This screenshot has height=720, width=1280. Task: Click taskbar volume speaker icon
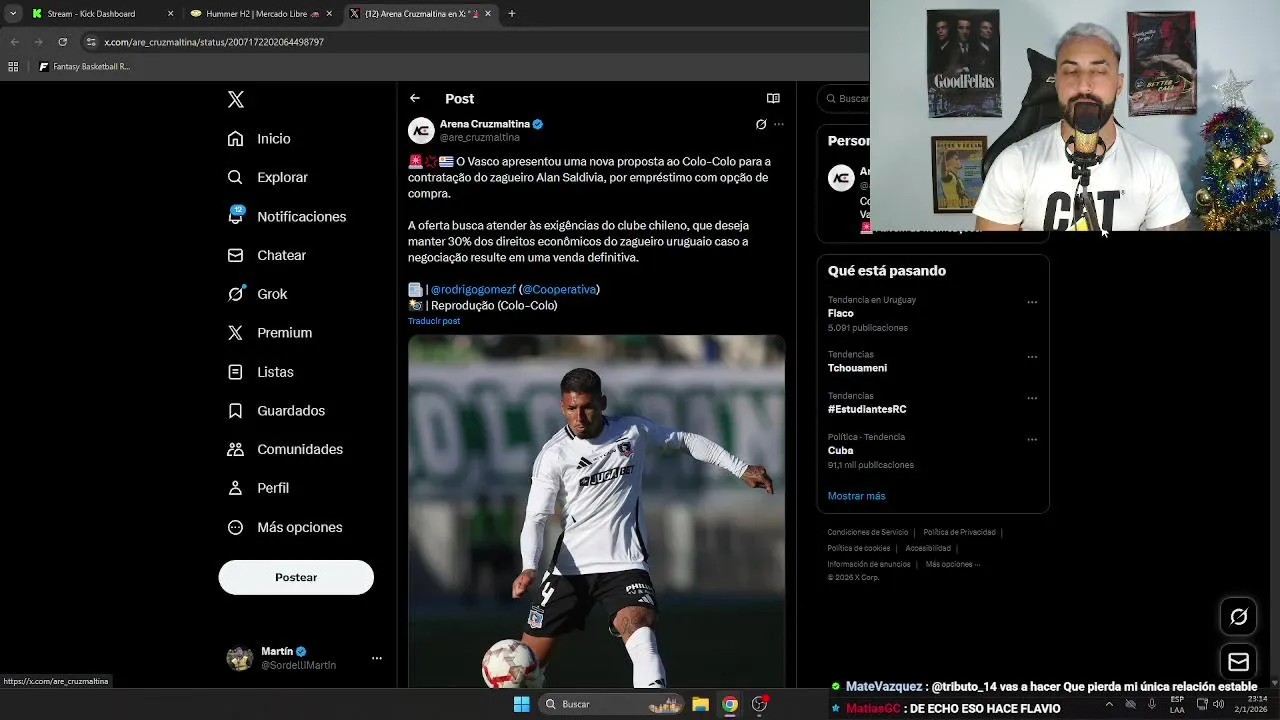[1218, 704]
